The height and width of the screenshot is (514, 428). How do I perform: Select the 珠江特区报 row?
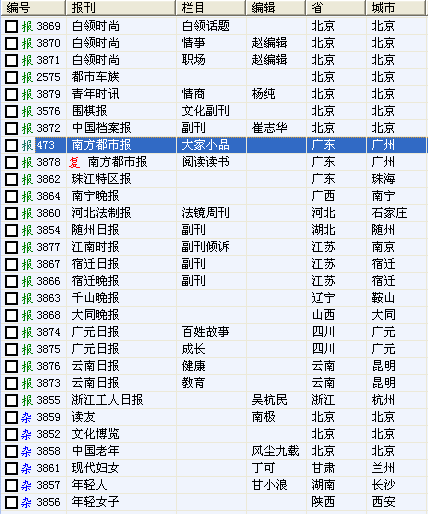point(214,179)
